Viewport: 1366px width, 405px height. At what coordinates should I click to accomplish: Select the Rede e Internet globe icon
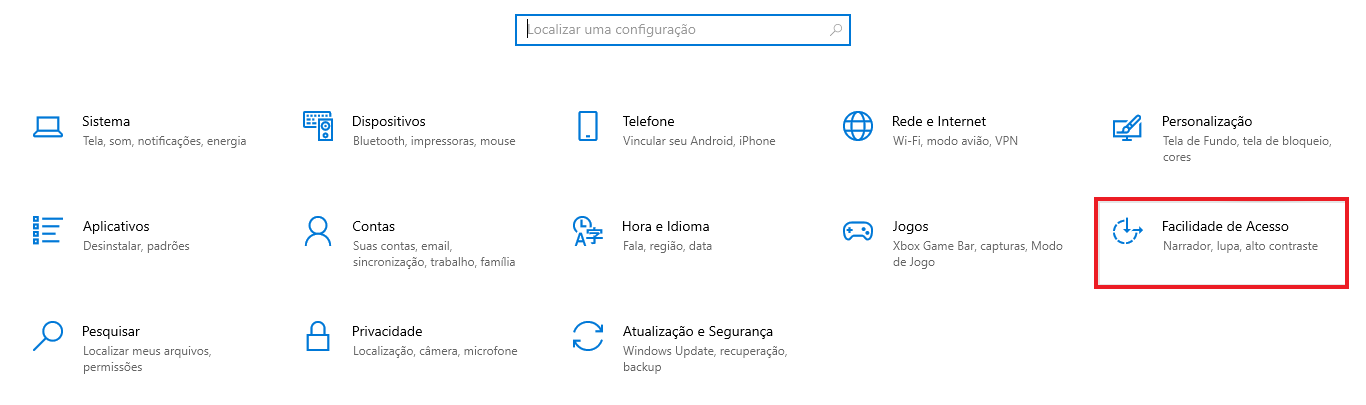tap(858, 126)
